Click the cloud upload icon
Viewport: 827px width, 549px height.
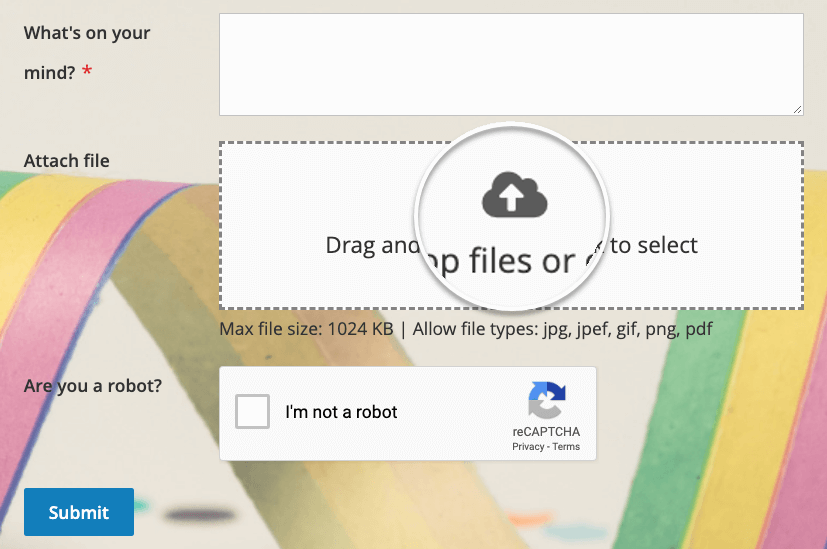tap(514, 195)
